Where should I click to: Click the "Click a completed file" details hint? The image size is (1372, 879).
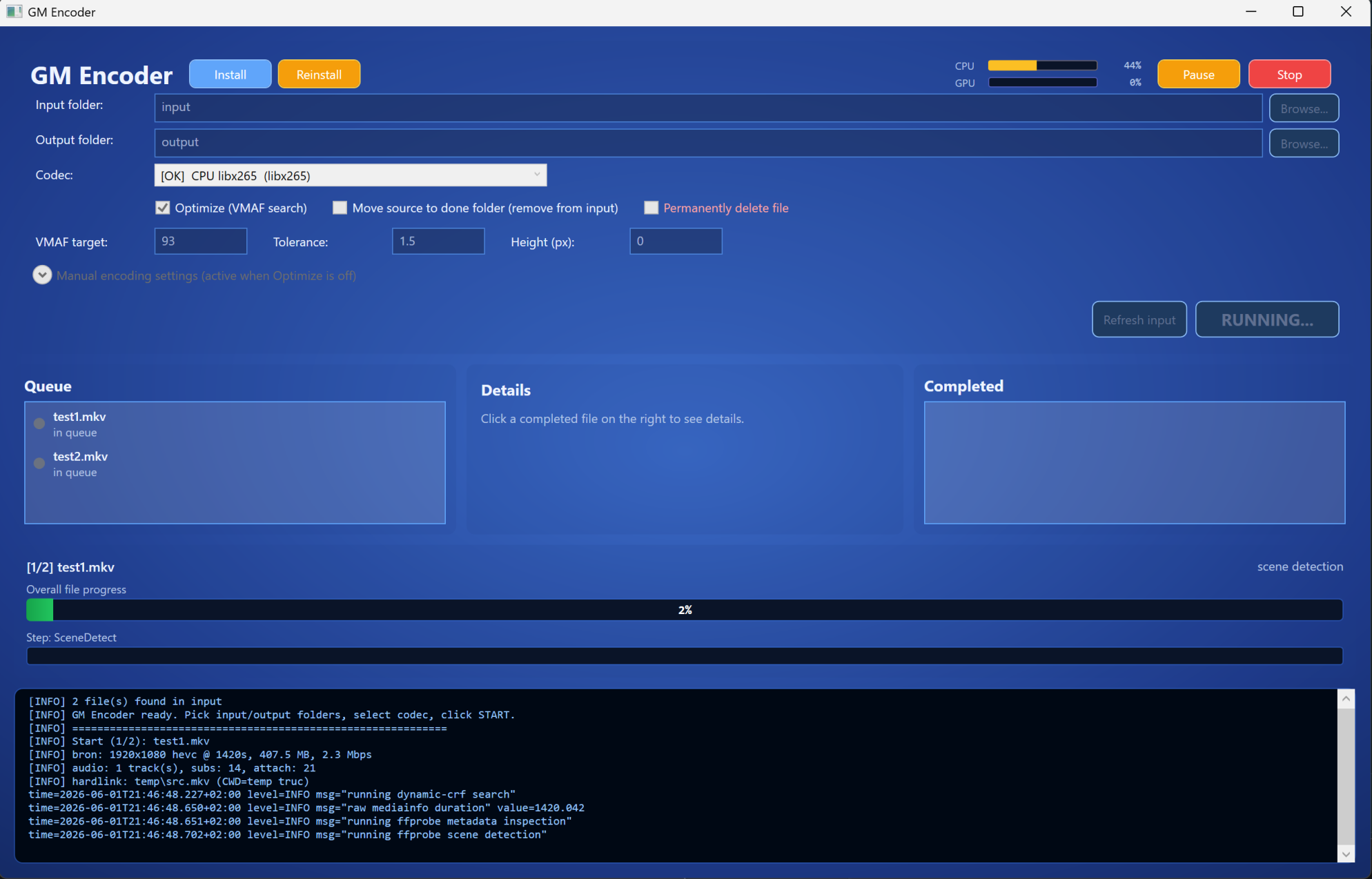click(612, 419)
